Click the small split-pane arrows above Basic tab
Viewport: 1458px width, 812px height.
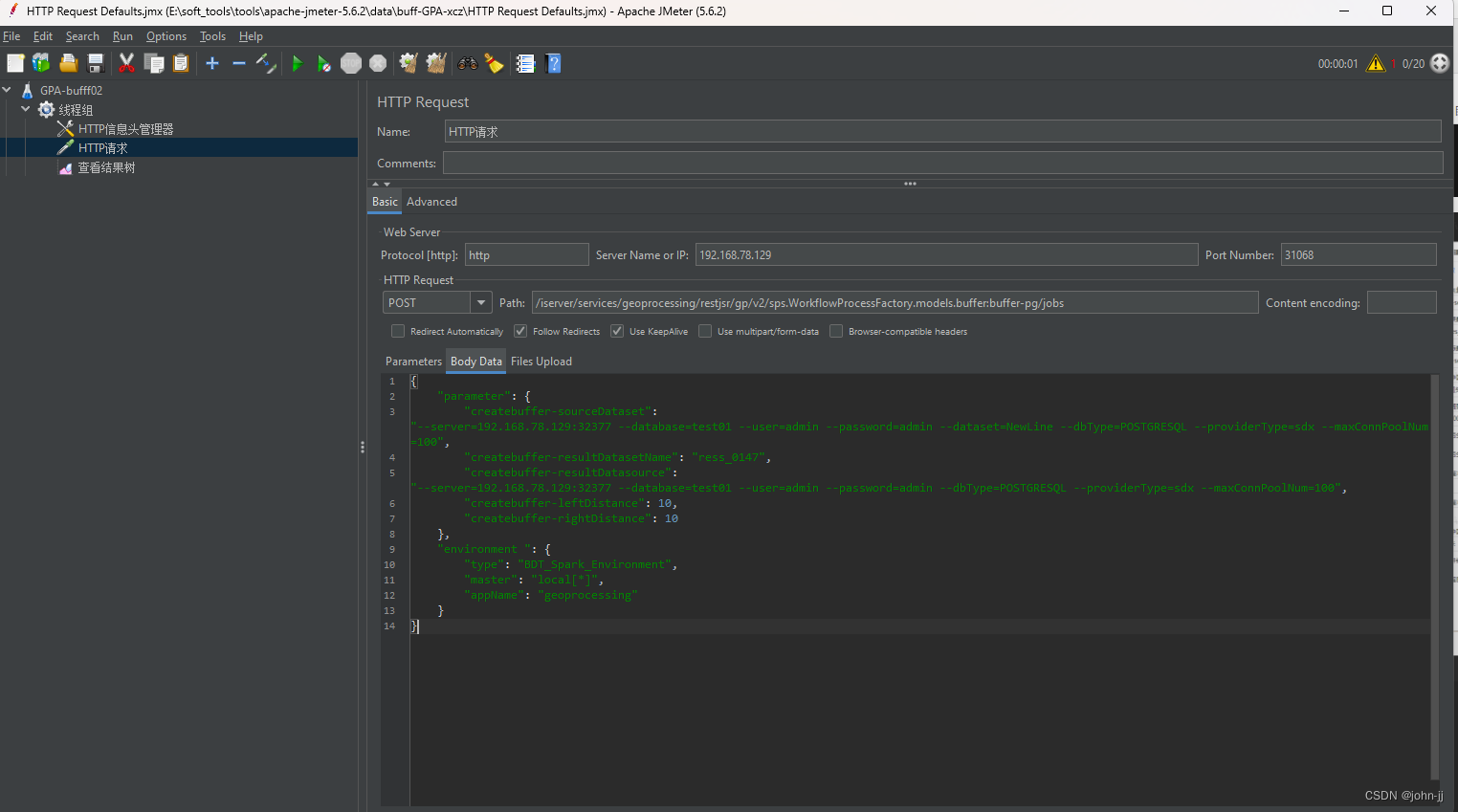[381, 184]
